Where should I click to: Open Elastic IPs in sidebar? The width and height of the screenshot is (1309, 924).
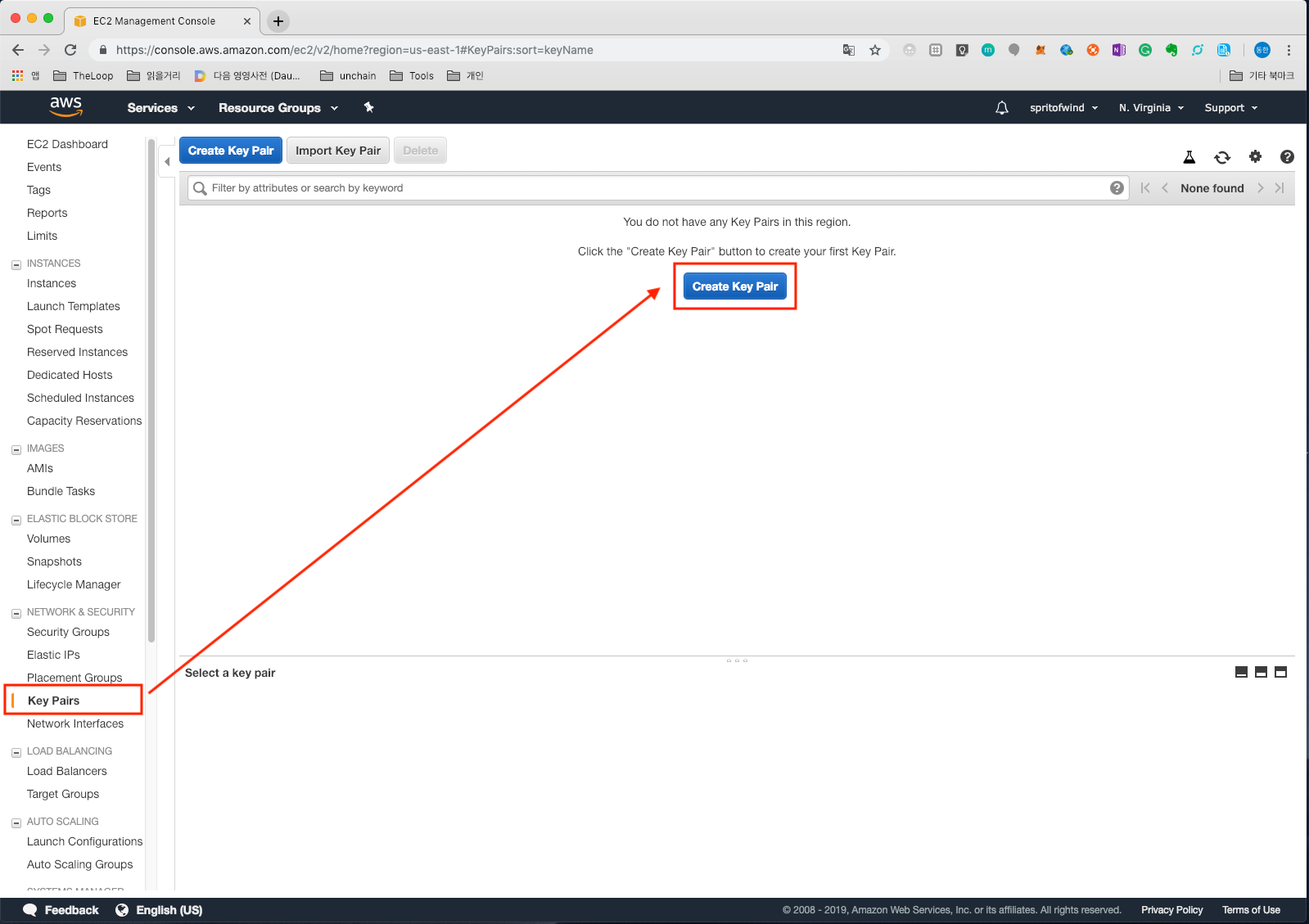click(53, 655)
